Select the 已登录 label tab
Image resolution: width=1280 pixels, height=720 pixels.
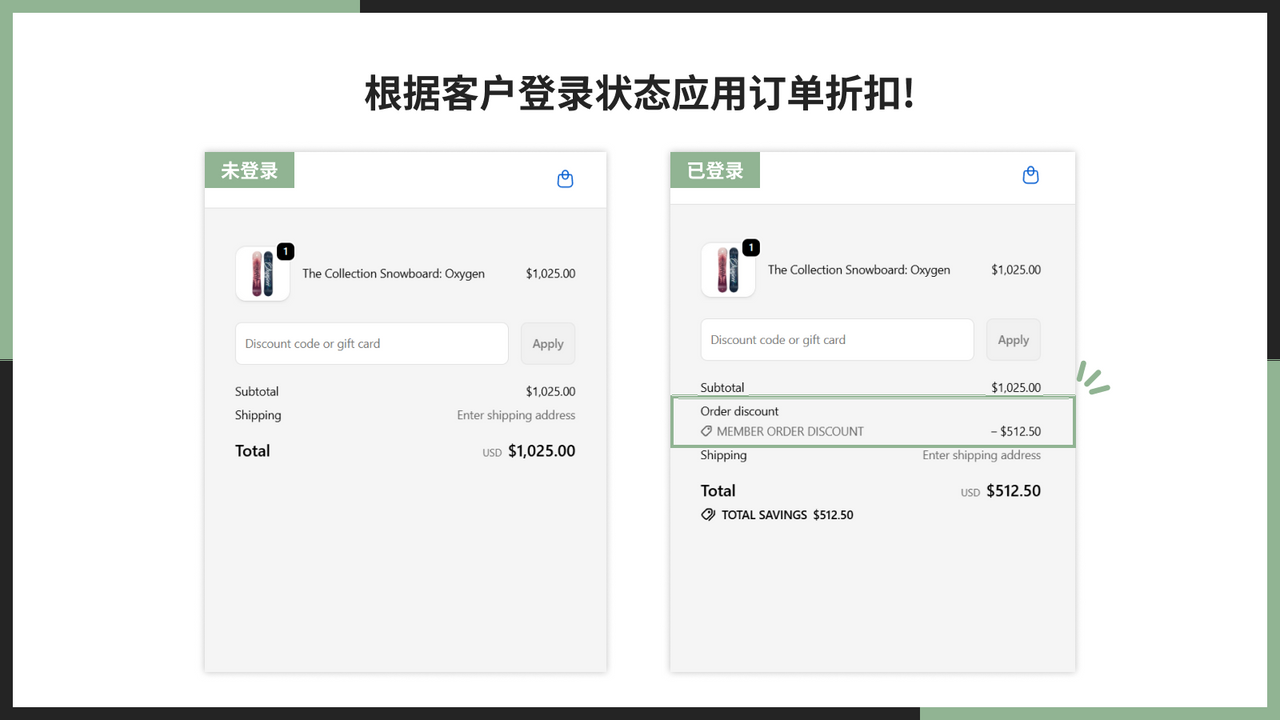[x=715, y=170]
